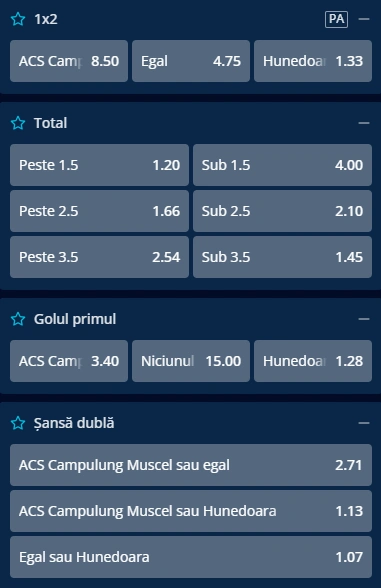Choose Niciunul first goal at 15.00
Image resolution: width=381 pixels, height=588 pixels.
click(191, 361)
